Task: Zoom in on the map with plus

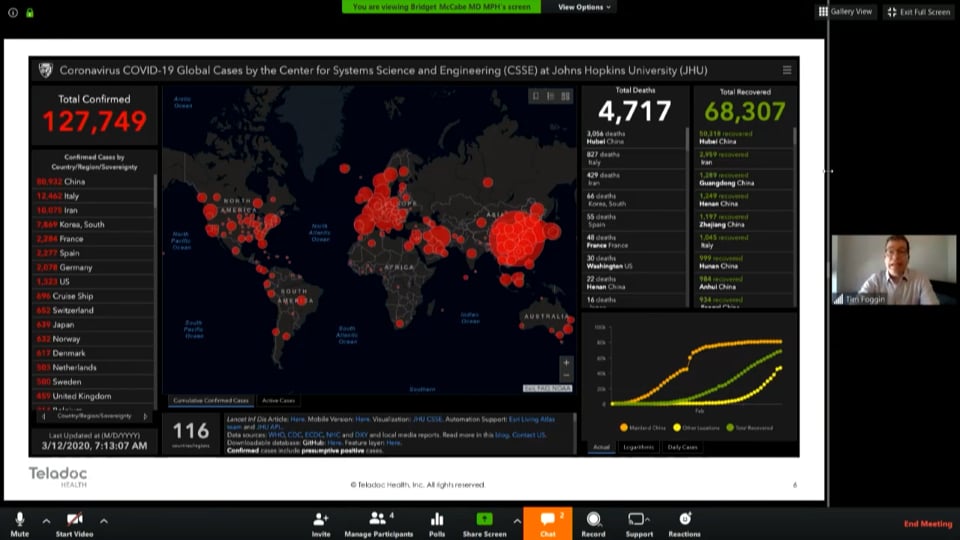Action: tap(566, 362)
